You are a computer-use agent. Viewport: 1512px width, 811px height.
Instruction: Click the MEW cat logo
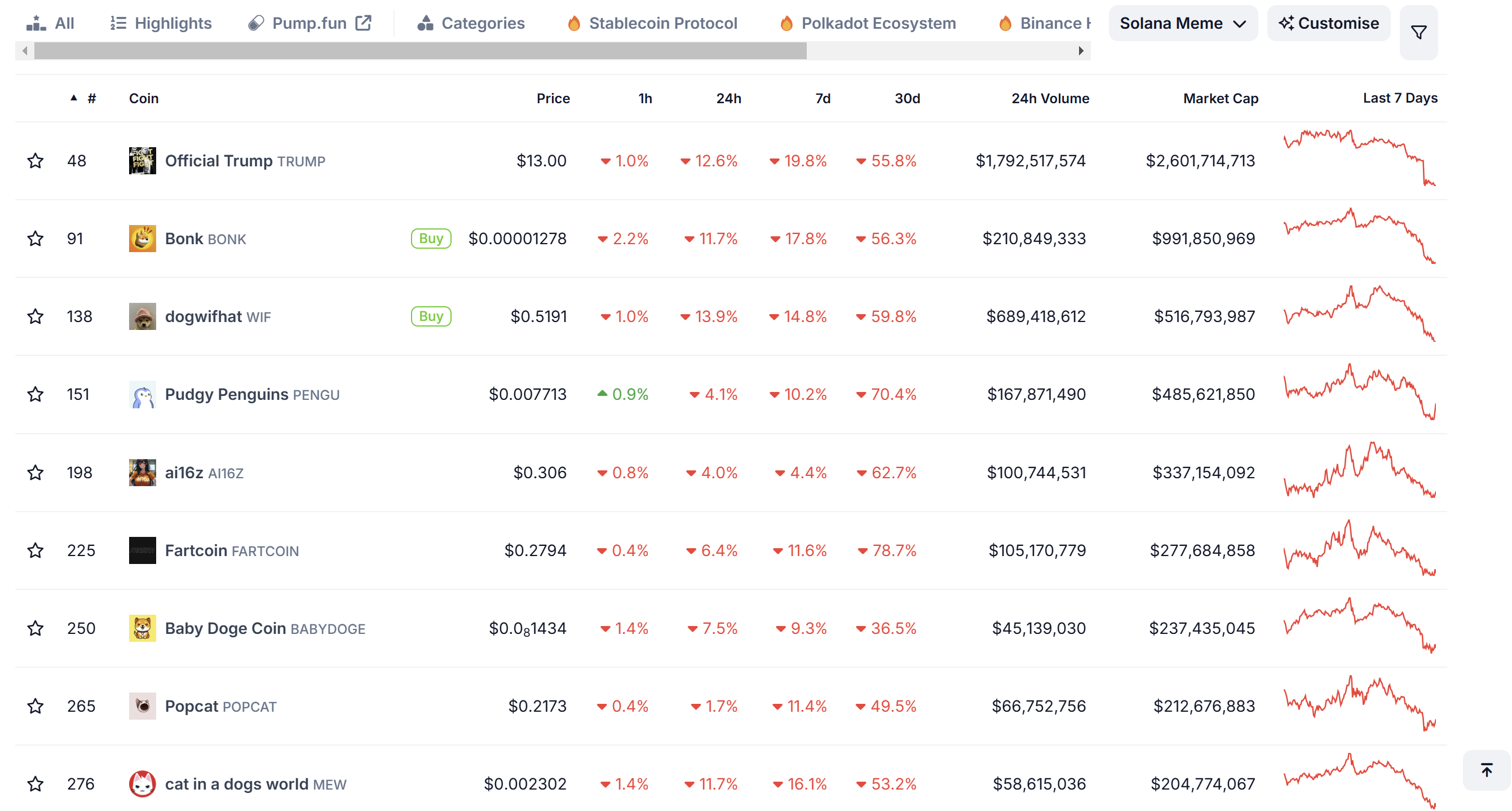(x=142, y=784)
